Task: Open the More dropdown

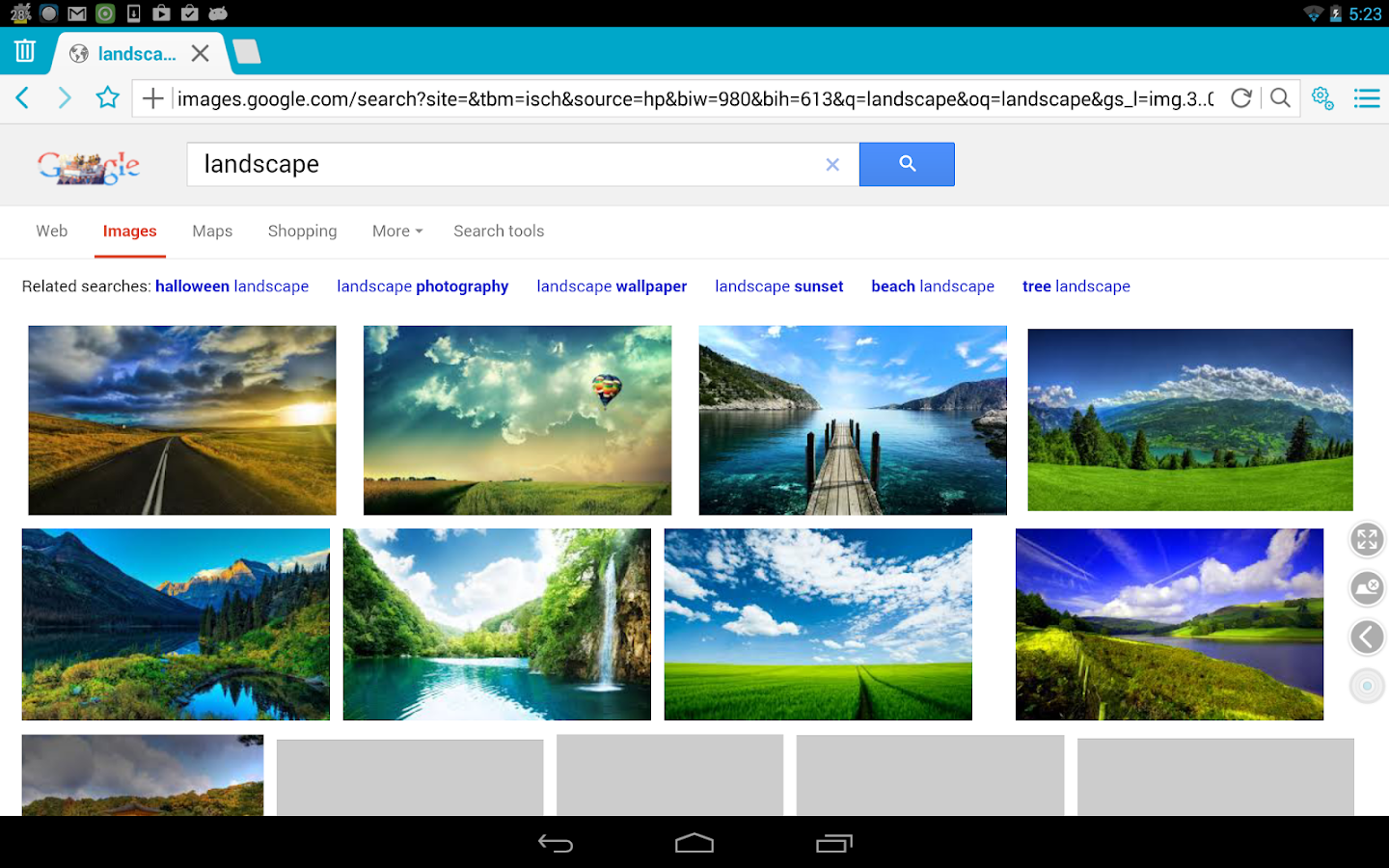Action: tap(396, 231)
